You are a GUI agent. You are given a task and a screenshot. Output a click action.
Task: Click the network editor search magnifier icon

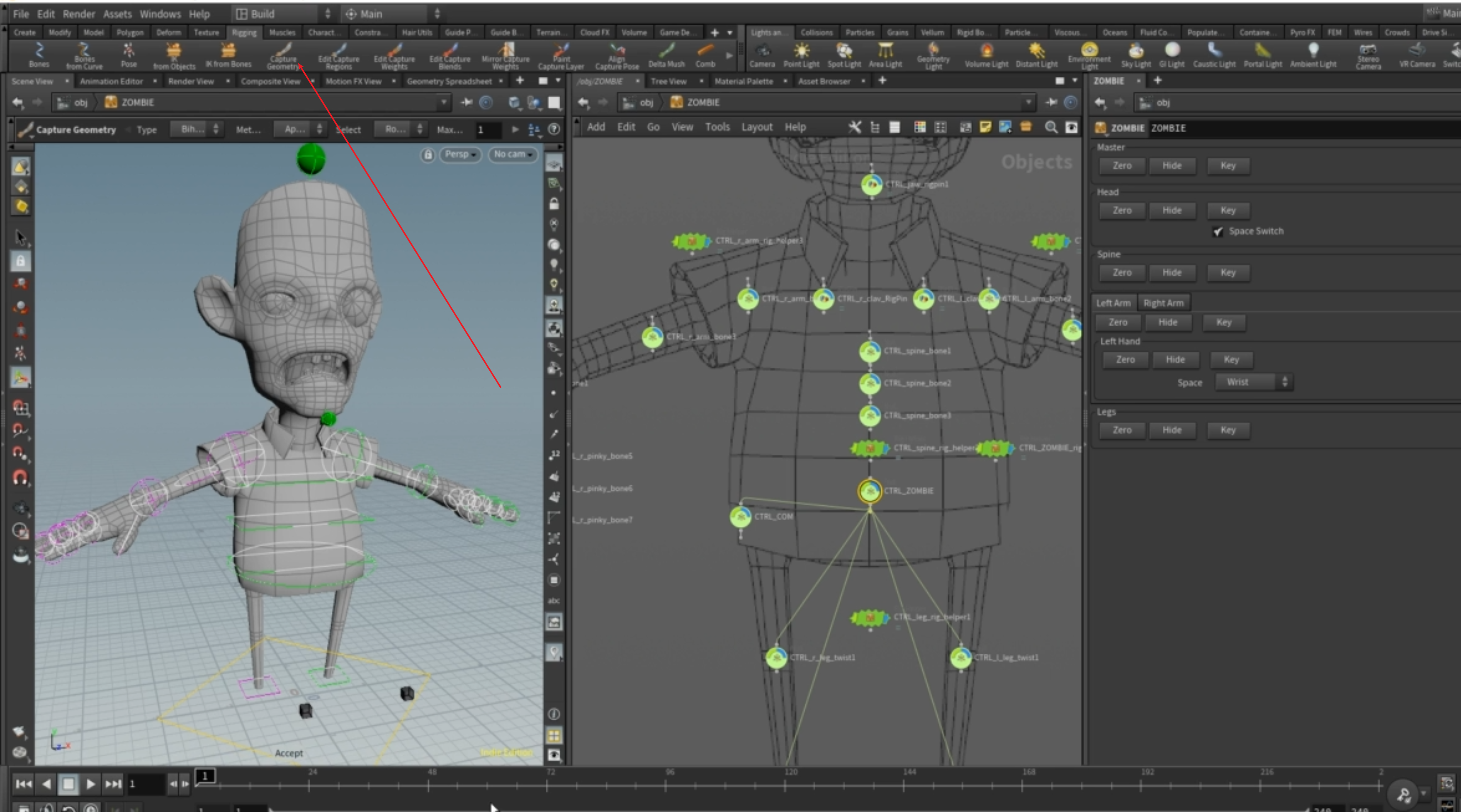[x=1051, y=128]
